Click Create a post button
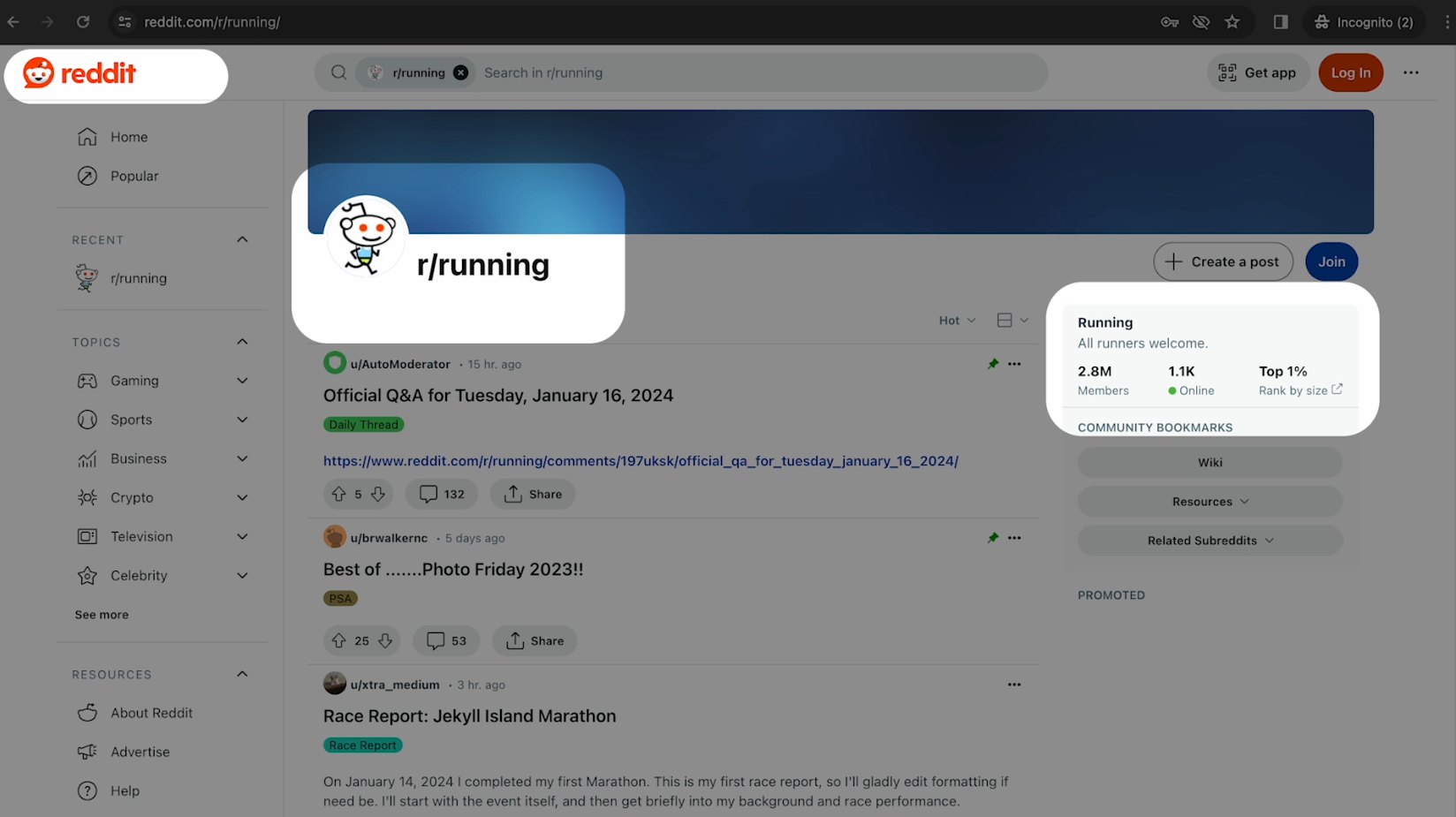The image size is (1456, 817). [1223, 261]
